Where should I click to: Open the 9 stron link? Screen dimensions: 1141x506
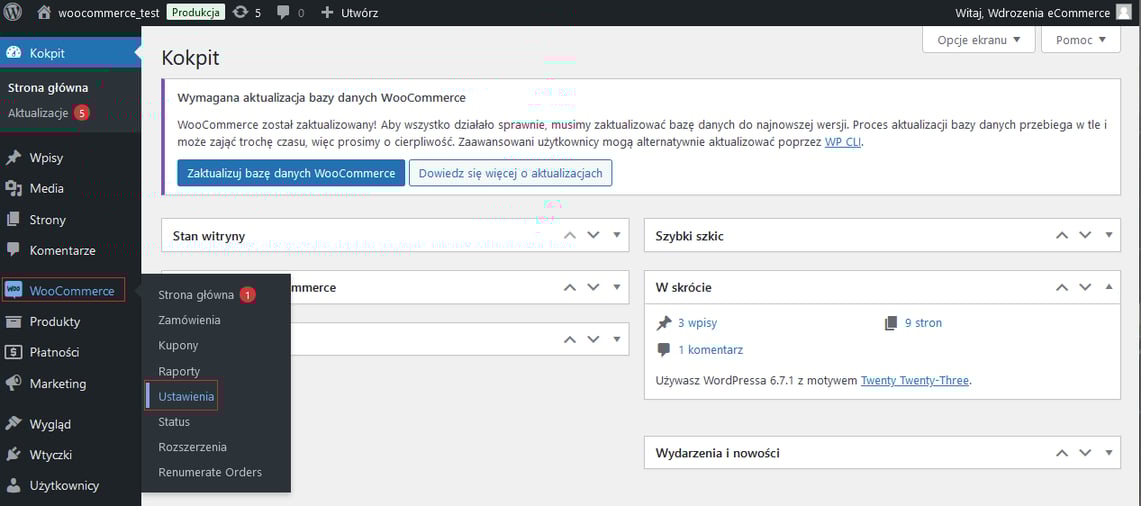[923, 323]
